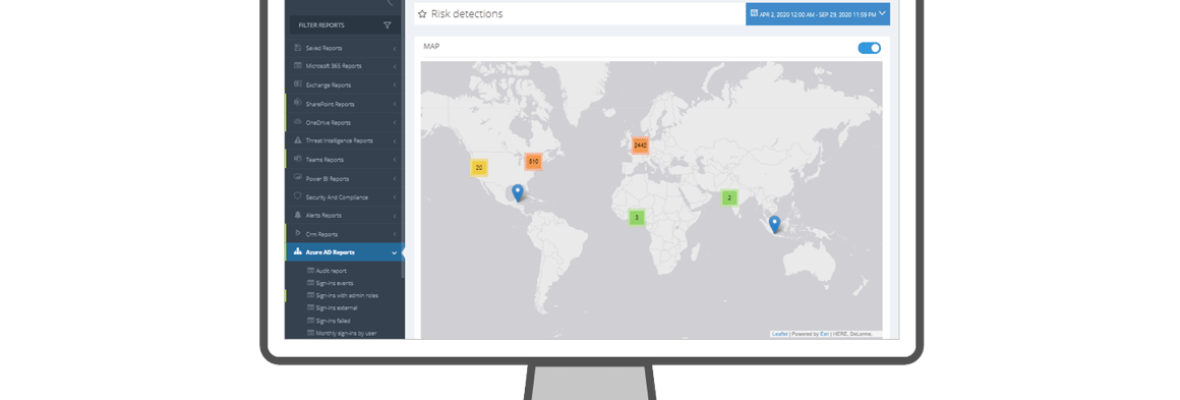Click the Alerts Reports bell icon

298,215
